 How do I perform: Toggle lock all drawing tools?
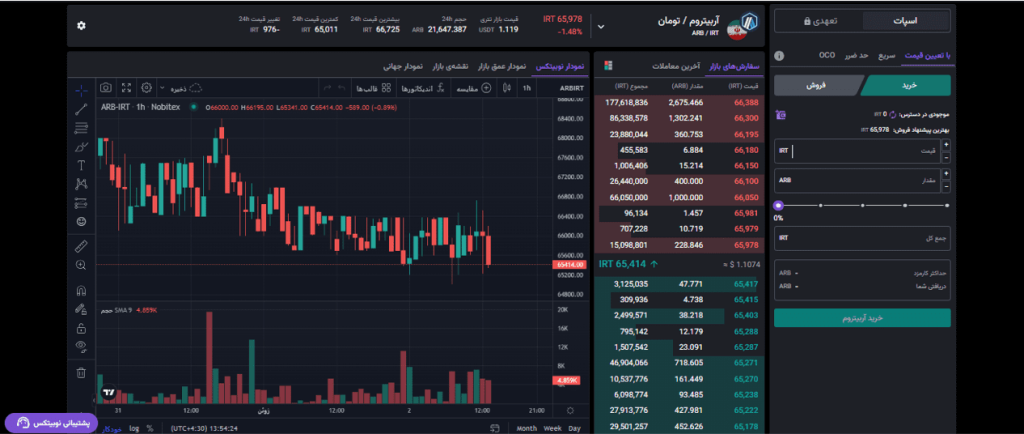pyautogui.click(x=81, y=328)
